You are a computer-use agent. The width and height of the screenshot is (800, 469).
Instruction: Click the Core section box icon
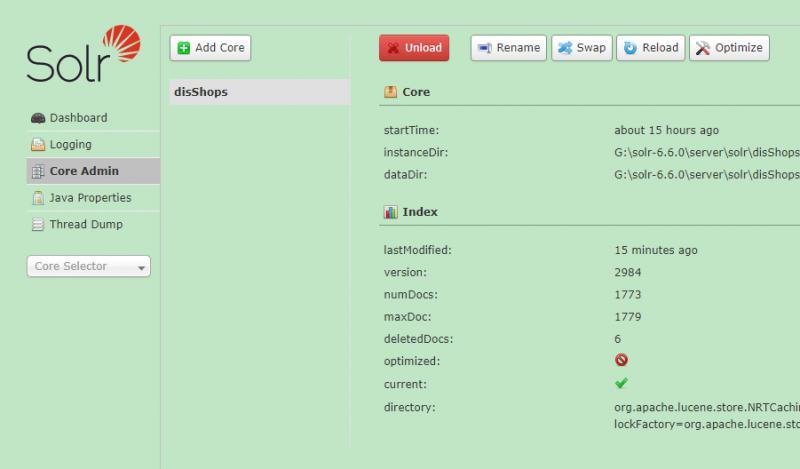(x=390, y=92)
